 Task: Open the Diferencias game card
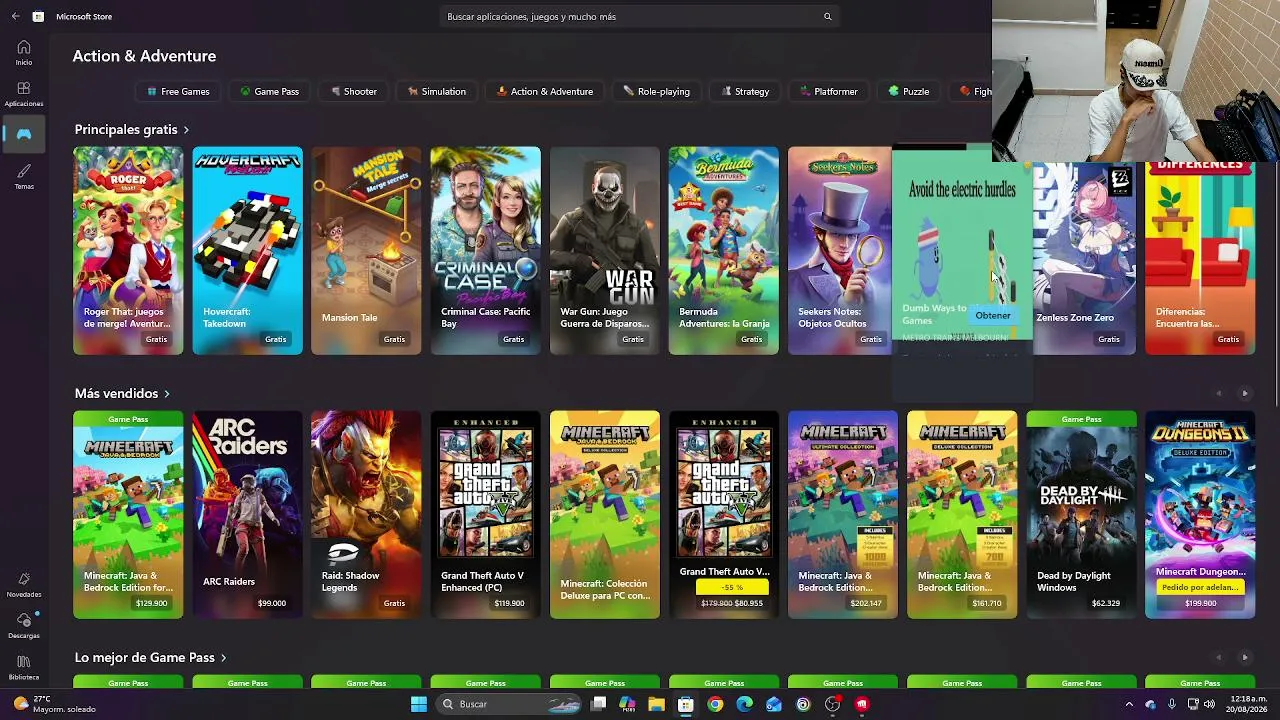1200,258
